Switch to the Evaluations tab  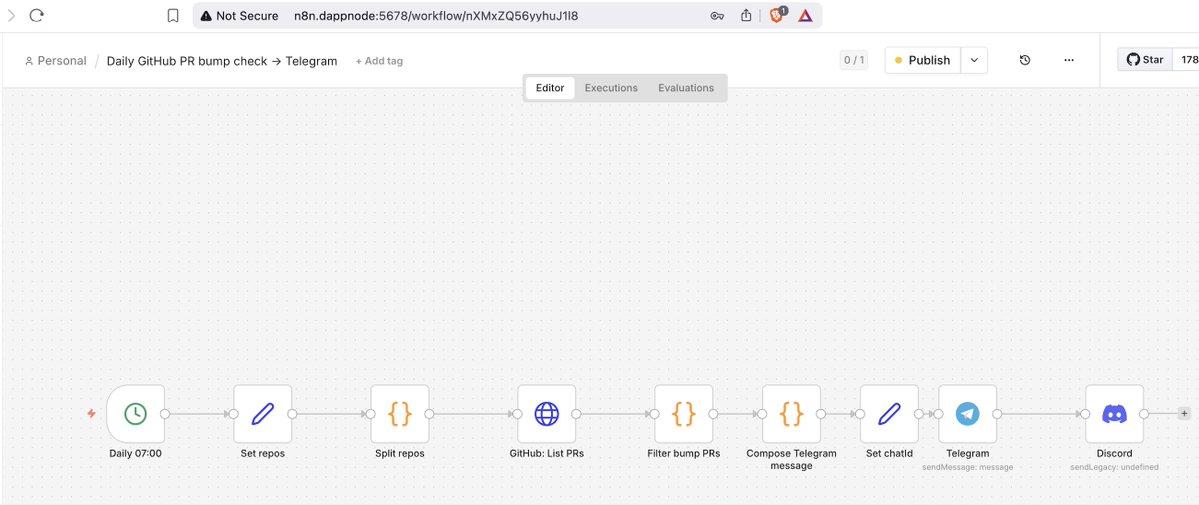pyautogui.click(x=686, y=88)
